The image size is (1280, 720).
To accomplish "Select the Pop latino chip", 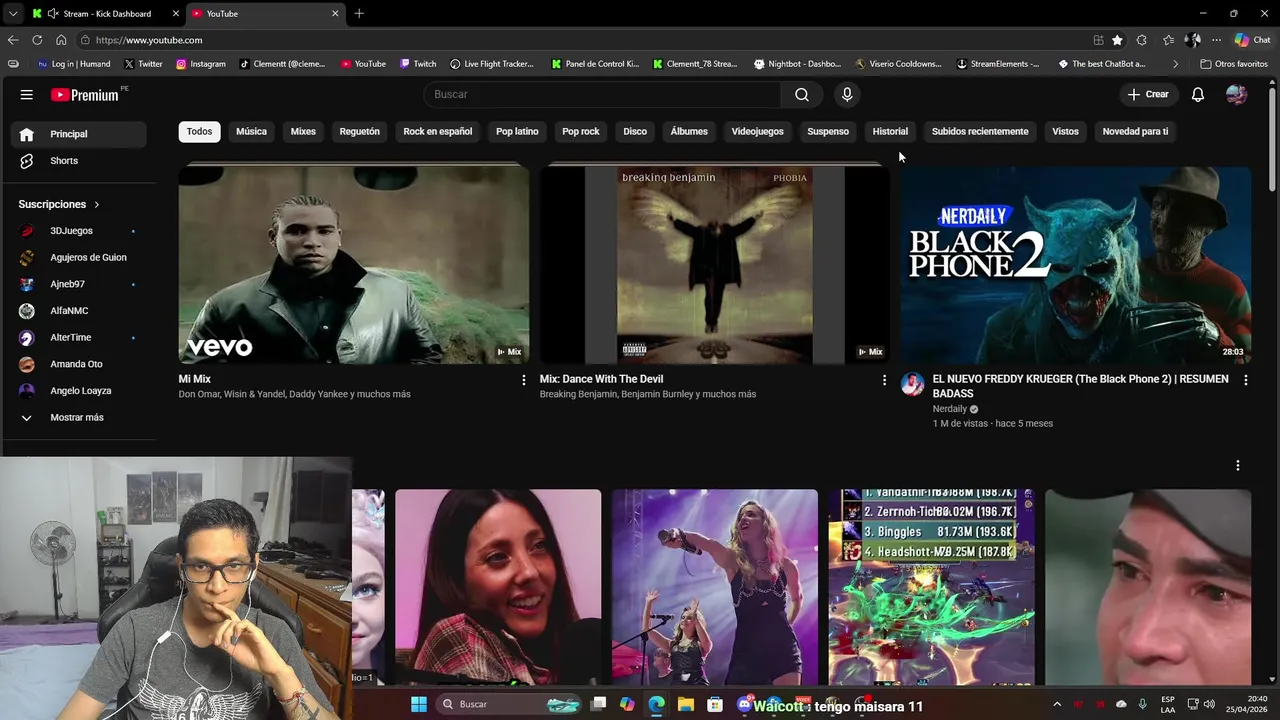I will pos(517,131).
